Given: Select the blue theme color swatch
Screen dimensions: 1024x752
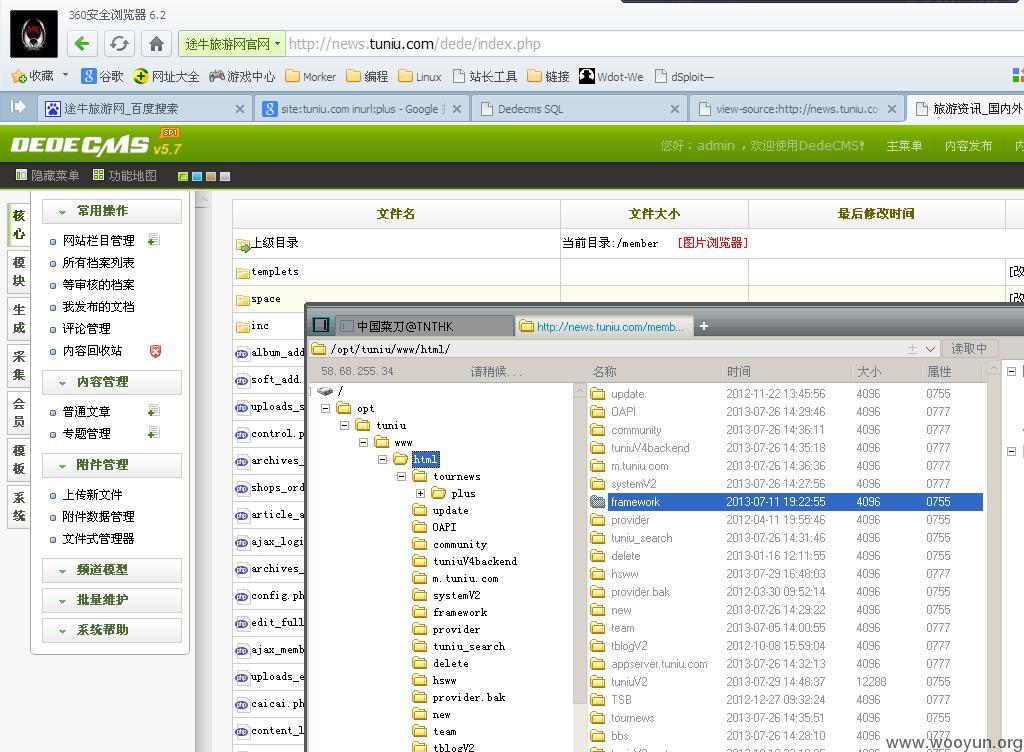Looking at the screenshot, I should tap(197, 176).
